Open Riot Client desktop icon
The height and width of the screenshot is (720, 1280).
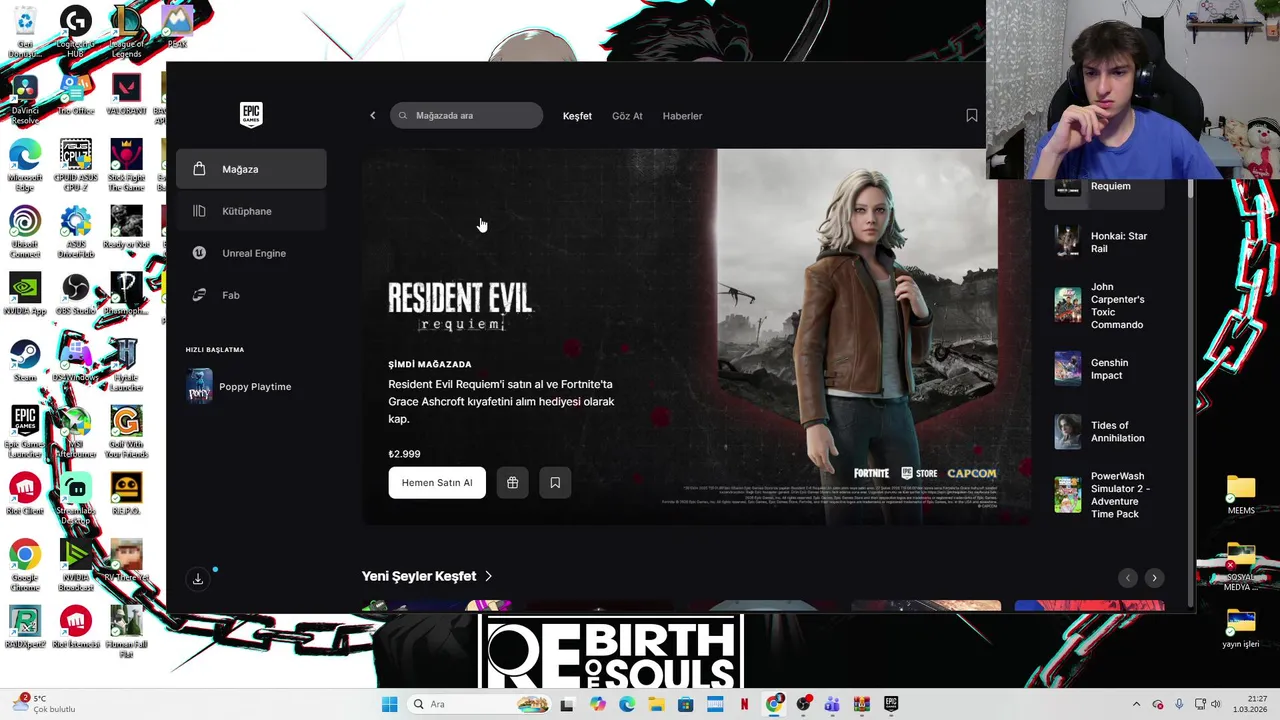(x=25, y=494)
